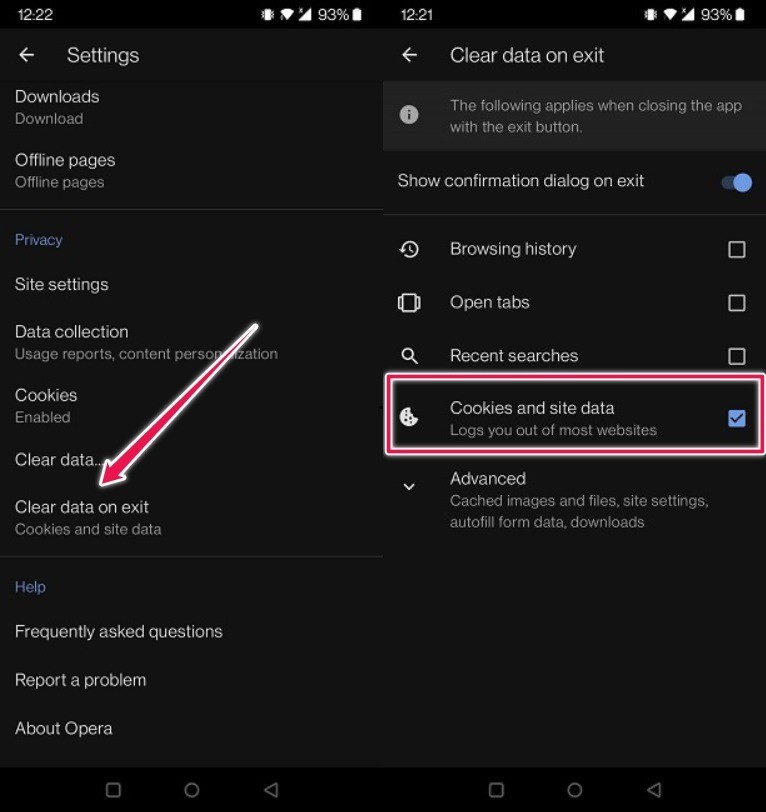Viewport: 766px width, 812px height.
Task: Tap the Help section header
Action: [x=30, y=587]
